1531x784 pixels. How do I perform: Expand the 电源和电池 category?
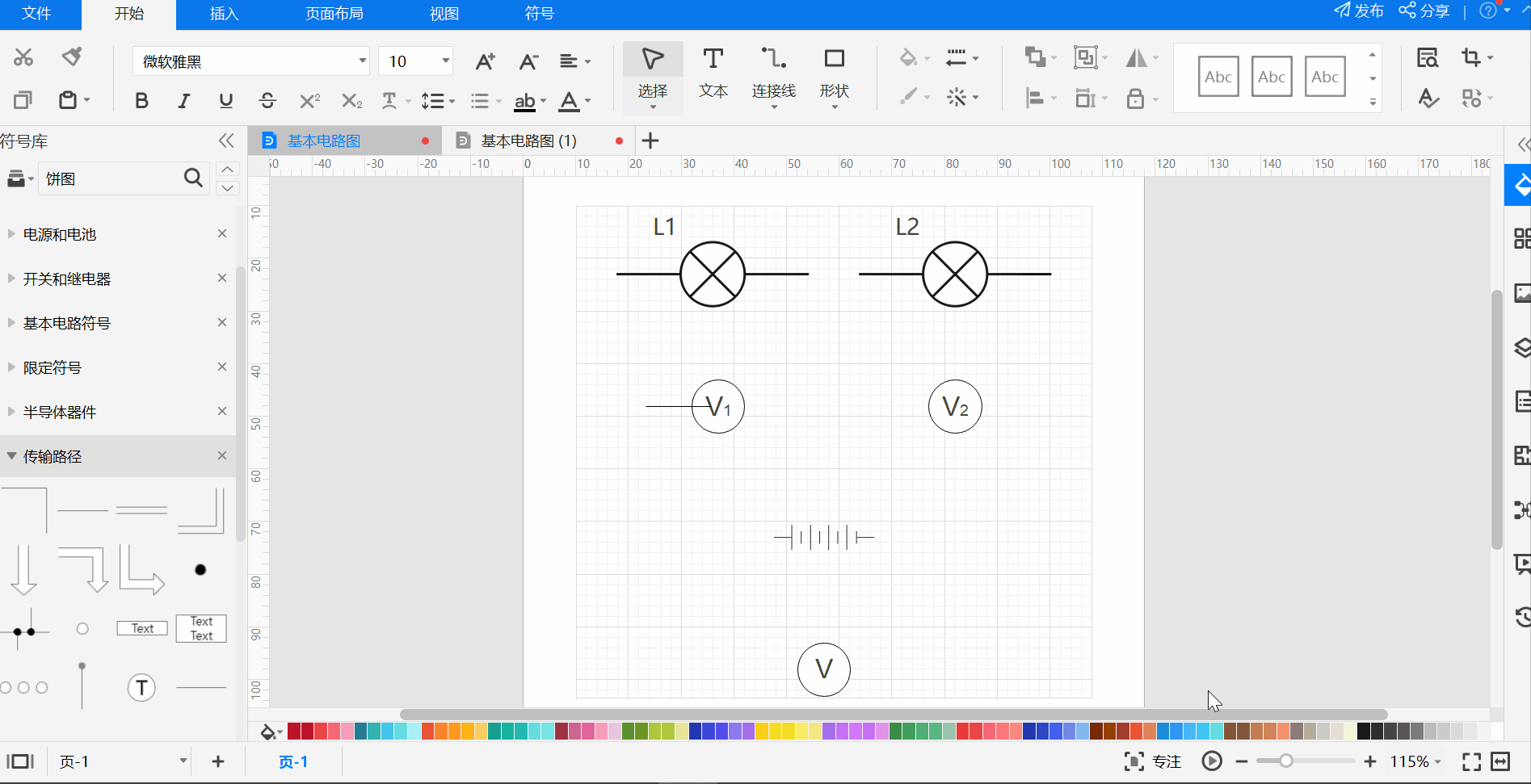tap(11, 234)
